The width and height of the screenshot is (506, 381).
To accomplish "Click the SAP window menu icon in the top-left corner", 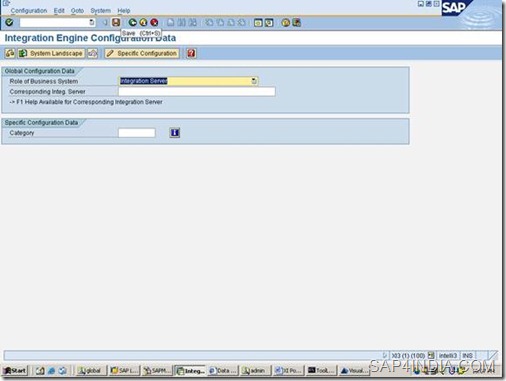I will click(6, 3).
